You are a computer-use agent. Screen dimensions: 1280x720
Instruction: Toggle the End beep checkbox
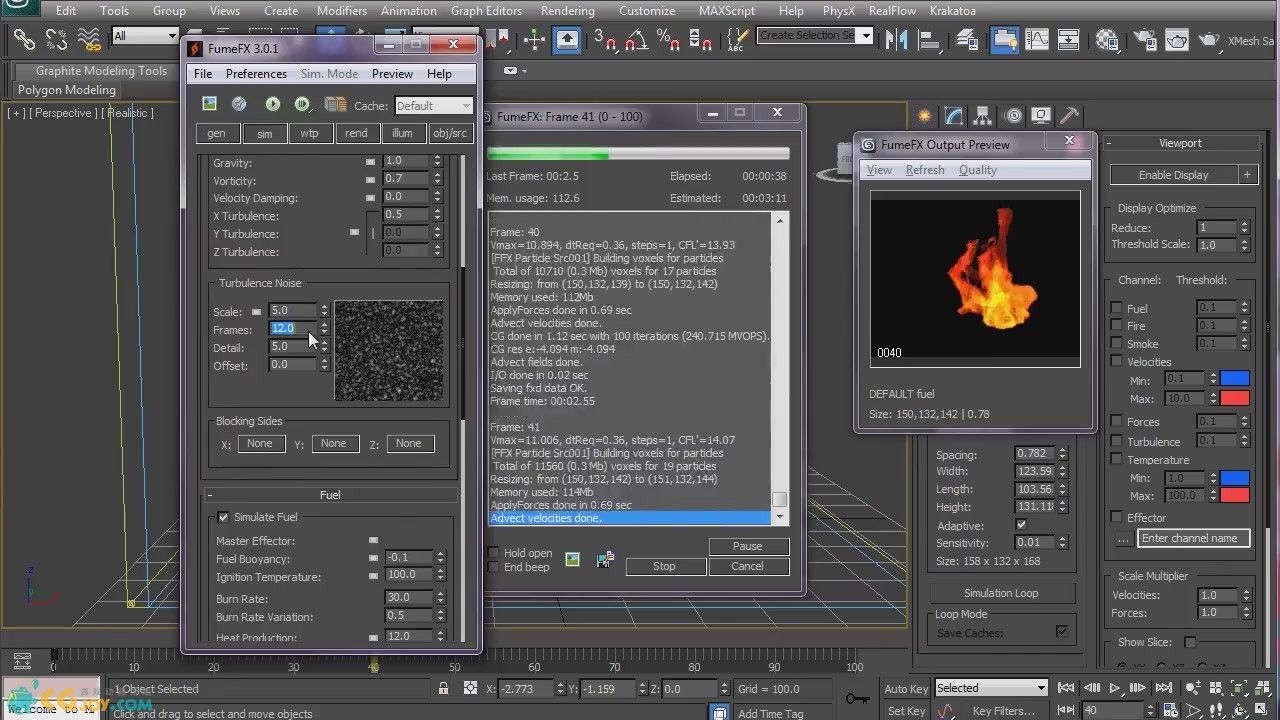[493, 567]
